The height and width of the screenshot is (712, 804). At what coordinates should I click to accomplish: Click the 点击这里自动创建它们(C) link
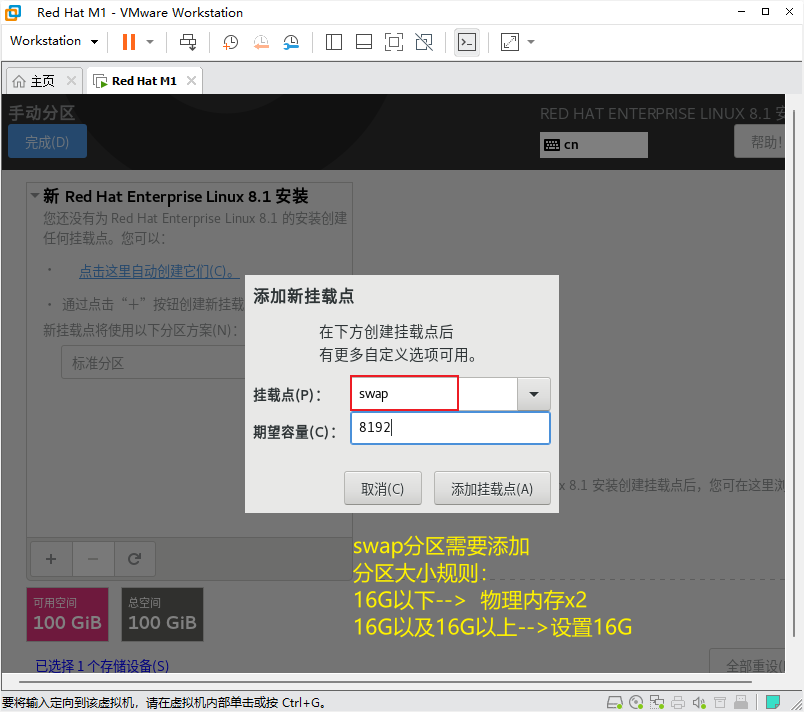tap(159, 271)
